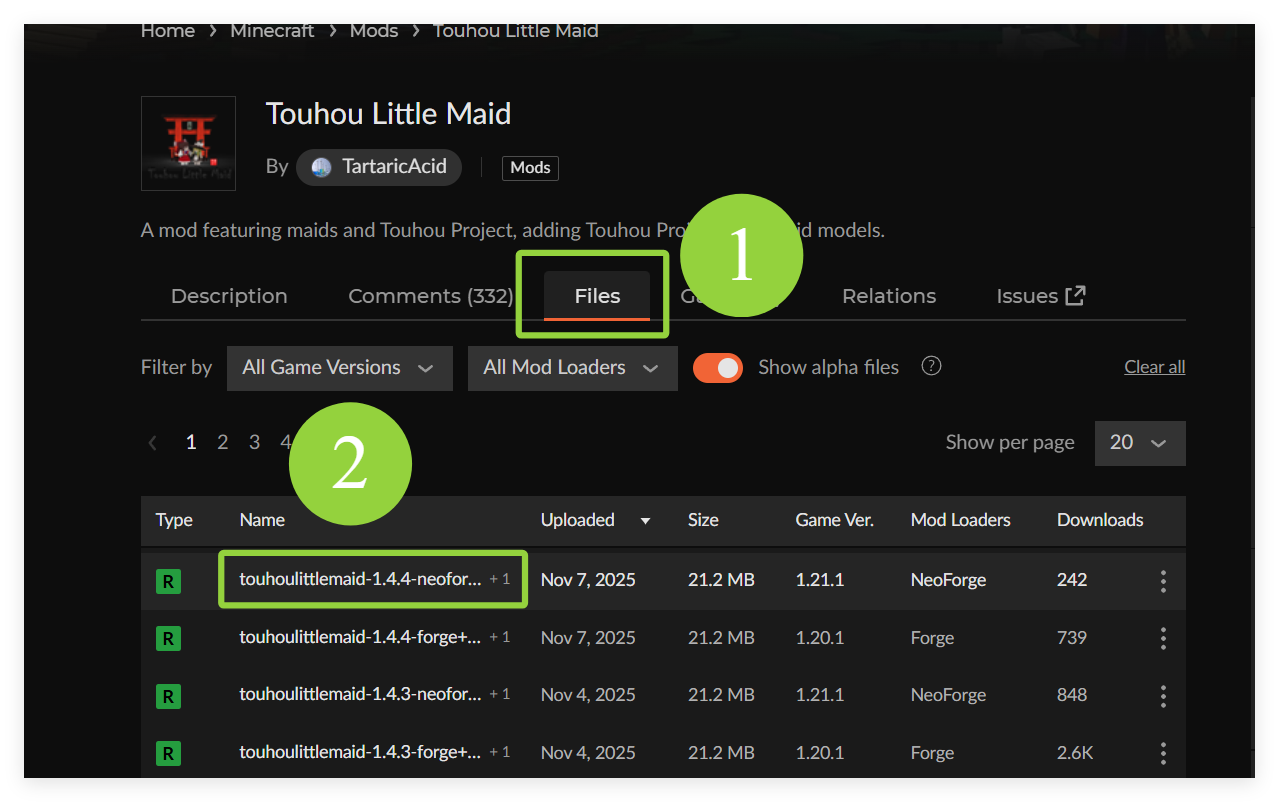Go to page 3 of files
Screen dimensions: 1279x802
click(255, 442)
